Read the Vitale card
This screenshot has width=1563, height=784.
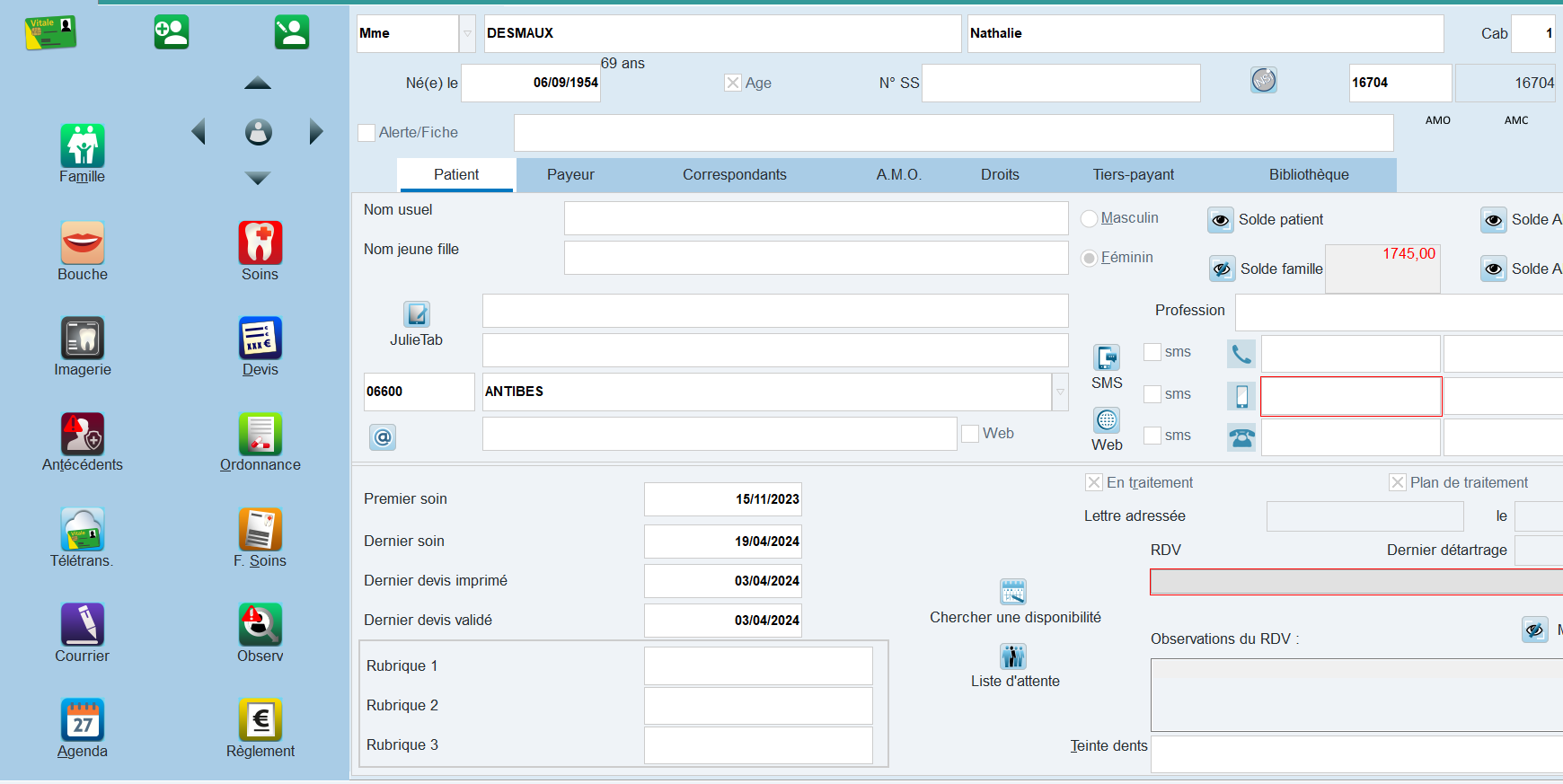(50, 32)
